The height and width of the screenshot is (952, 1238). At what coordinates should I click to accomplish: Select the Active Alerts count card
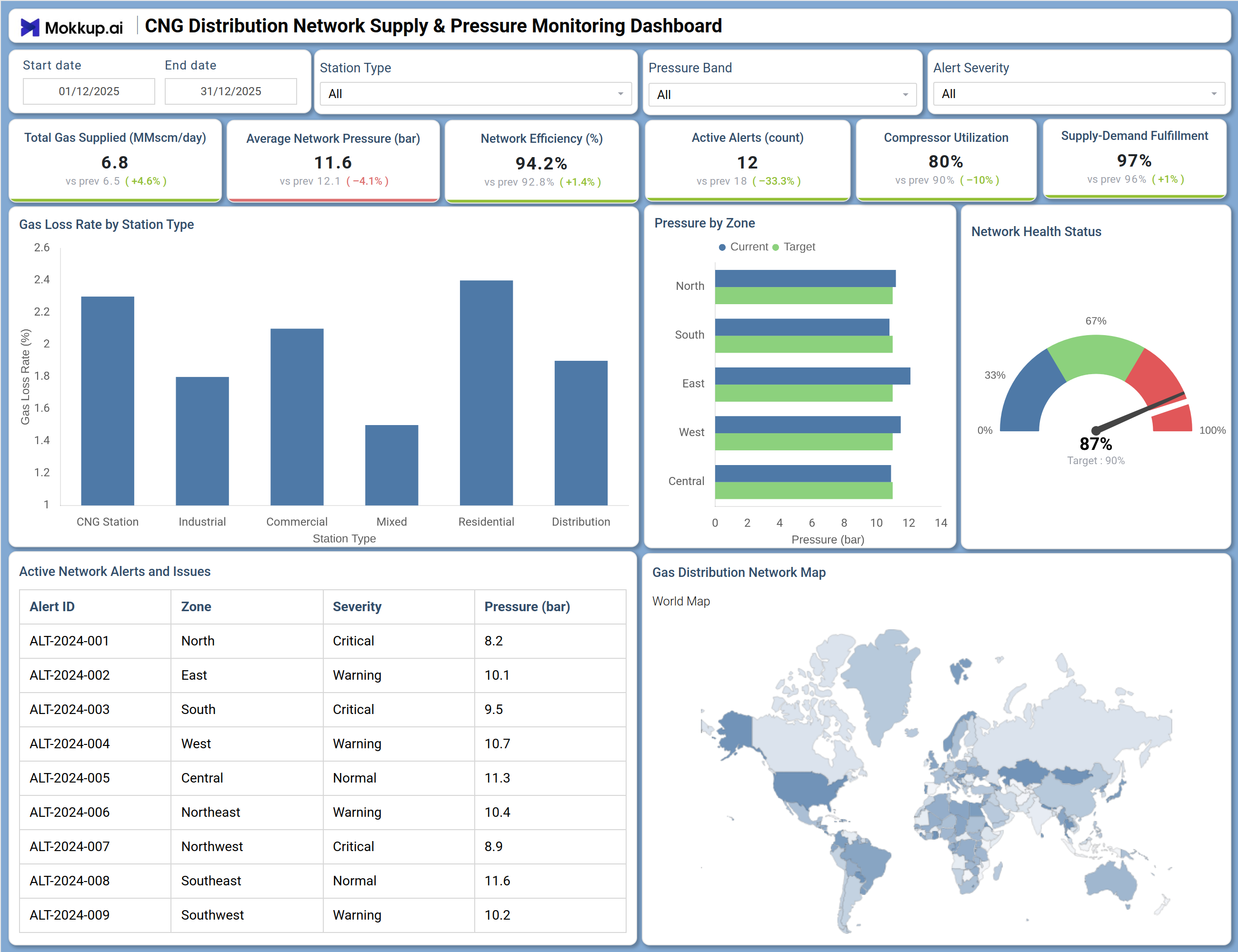coord(747,160)
